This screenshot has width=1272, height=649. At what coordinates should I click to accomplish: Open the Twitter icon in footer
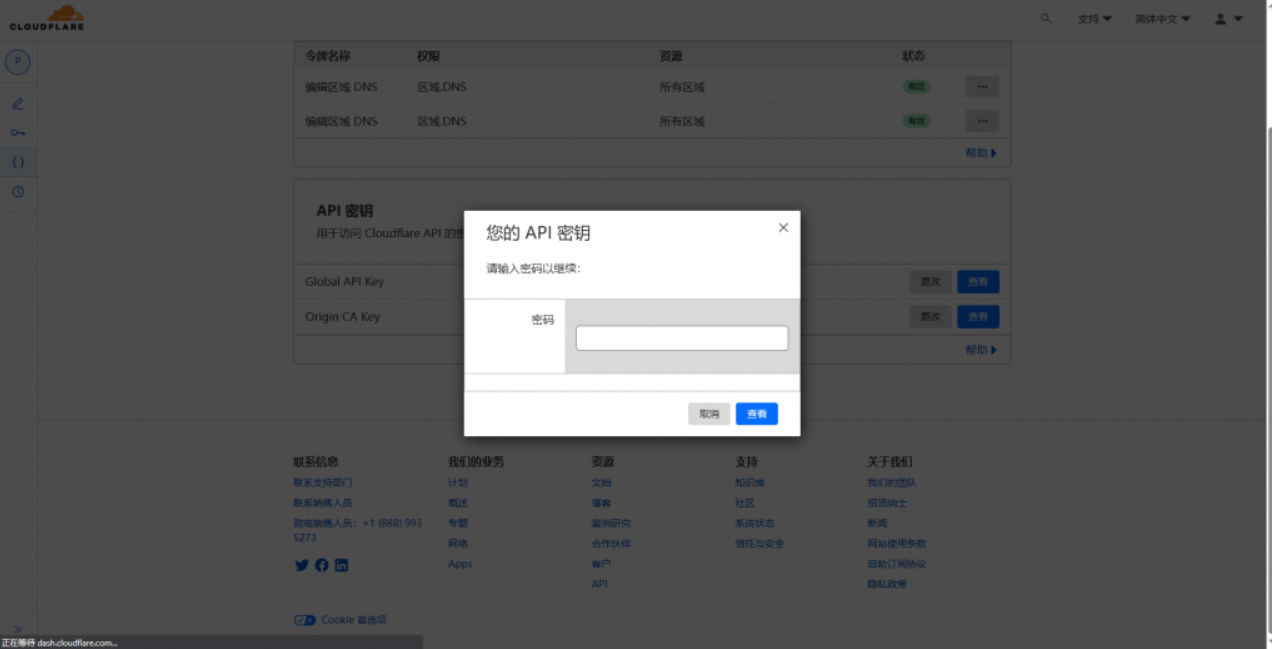click(x=301, y=565)
